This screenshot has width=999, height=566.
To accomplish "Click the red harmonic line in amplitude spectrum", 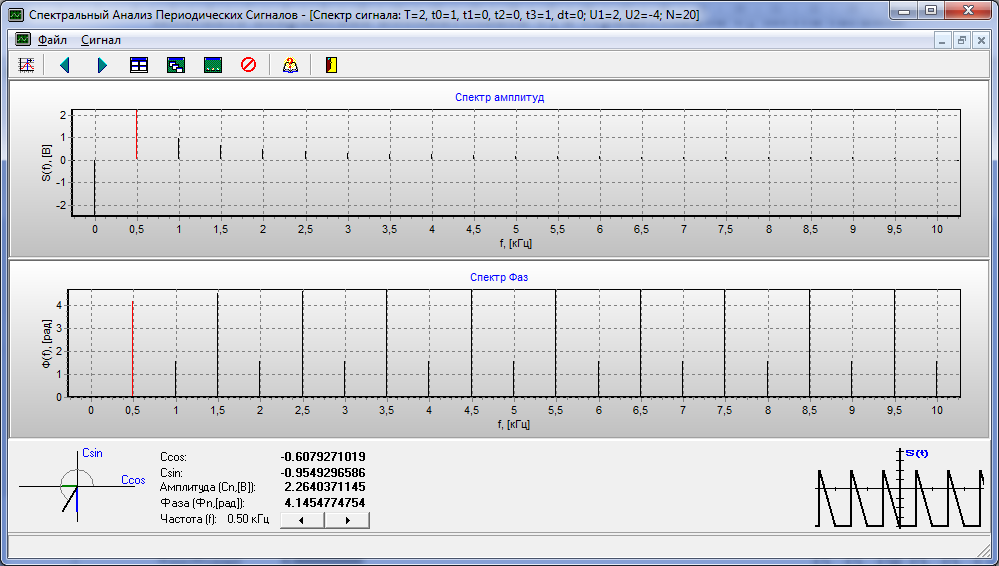I will (136, 135).
